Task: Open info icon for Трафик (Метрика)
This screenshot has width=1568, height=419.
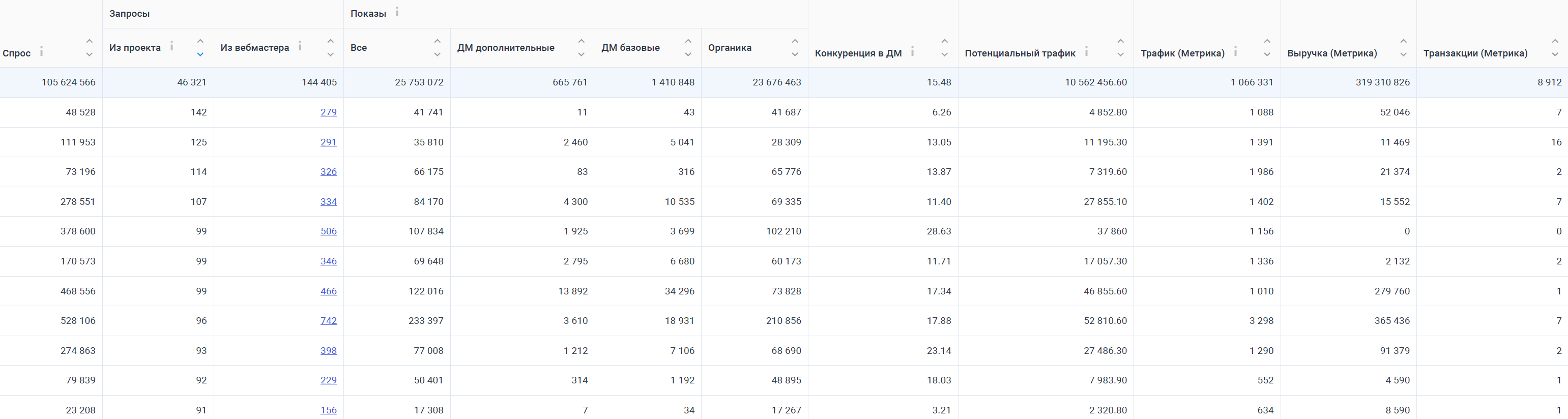Action: [x=1236, y=52]
